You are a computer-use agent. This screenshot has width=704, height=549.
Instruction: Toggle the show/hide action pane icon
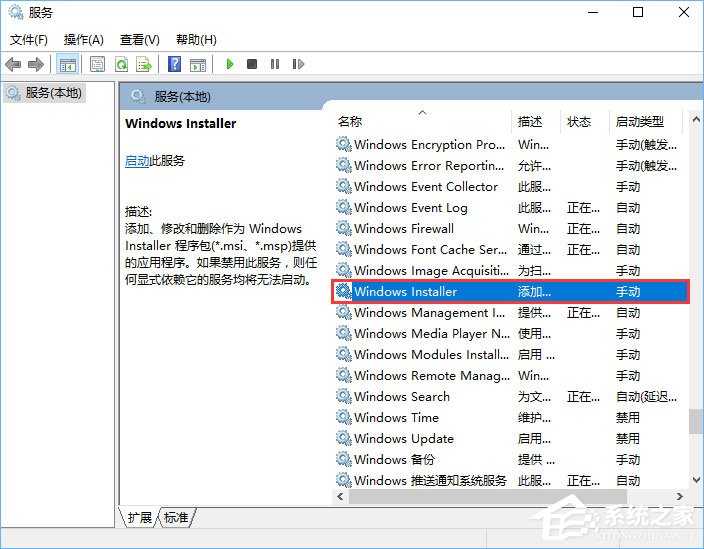coord(198,65)
